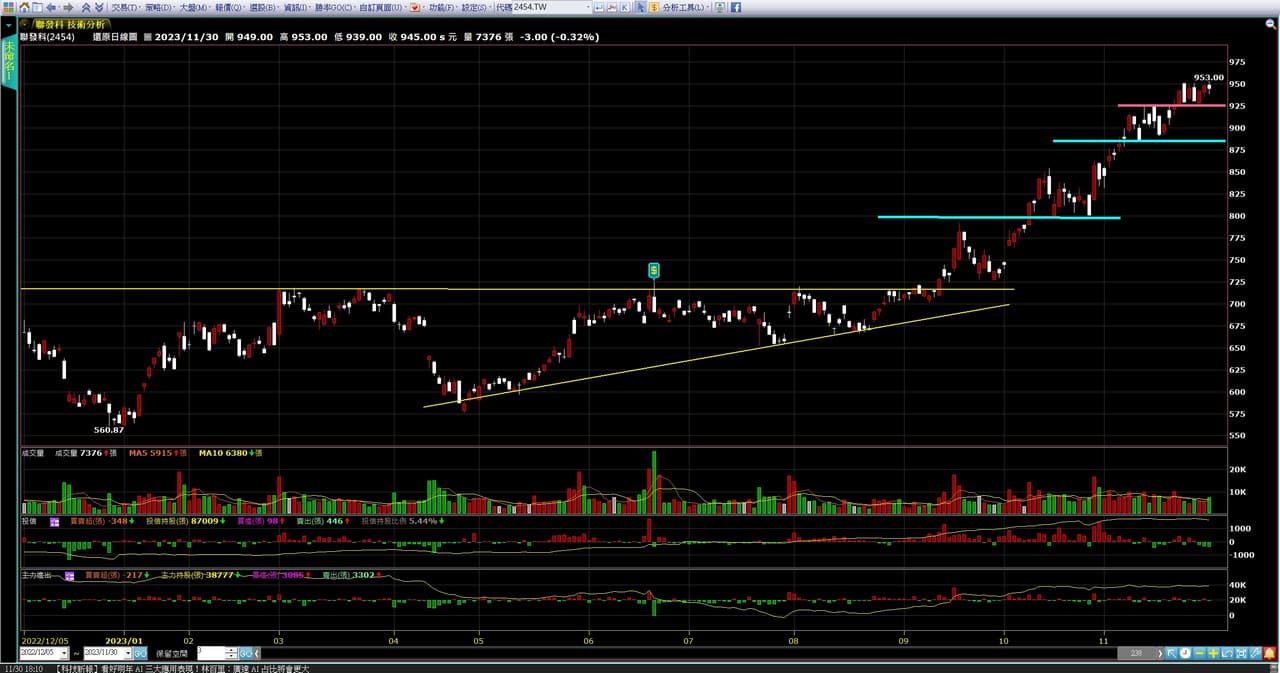Click the horizontal chart scrollbar showing 238
Image resolution: width=1280 pixels, height=673 pixels.
pos(1136,653)
